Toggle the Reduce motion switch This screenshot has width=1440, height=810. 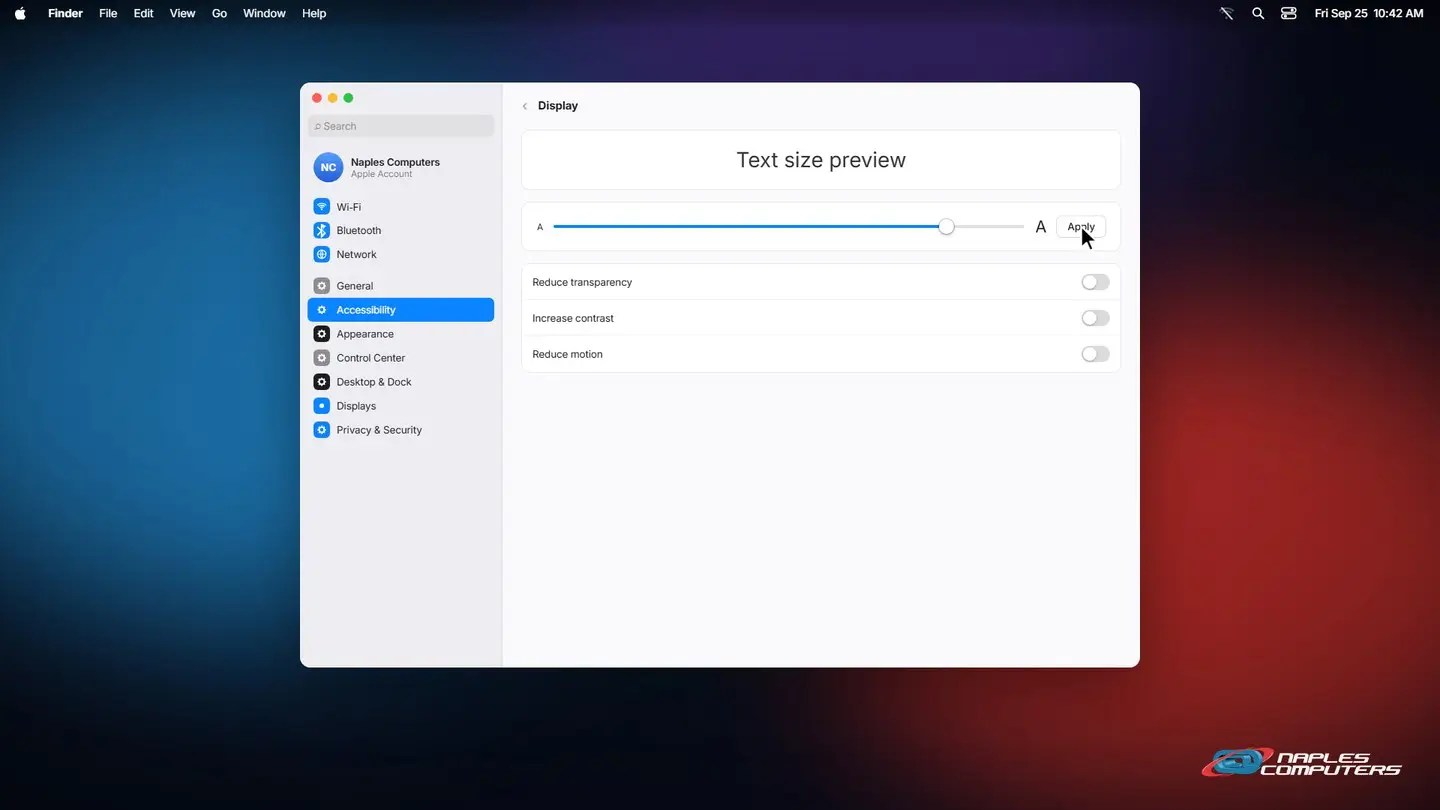[1095, 354]
